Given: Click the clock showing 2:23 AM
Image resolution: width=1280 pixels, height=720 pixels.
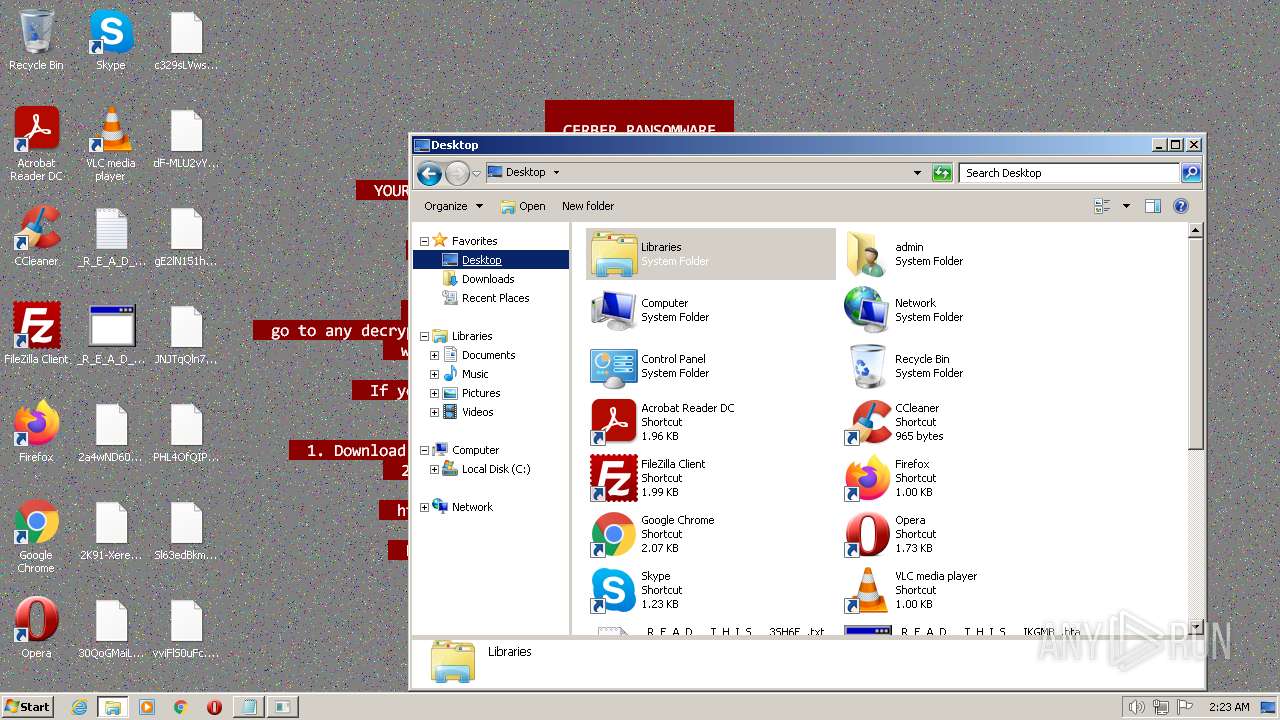Looking at the screenshot, I should [1229, 707].
